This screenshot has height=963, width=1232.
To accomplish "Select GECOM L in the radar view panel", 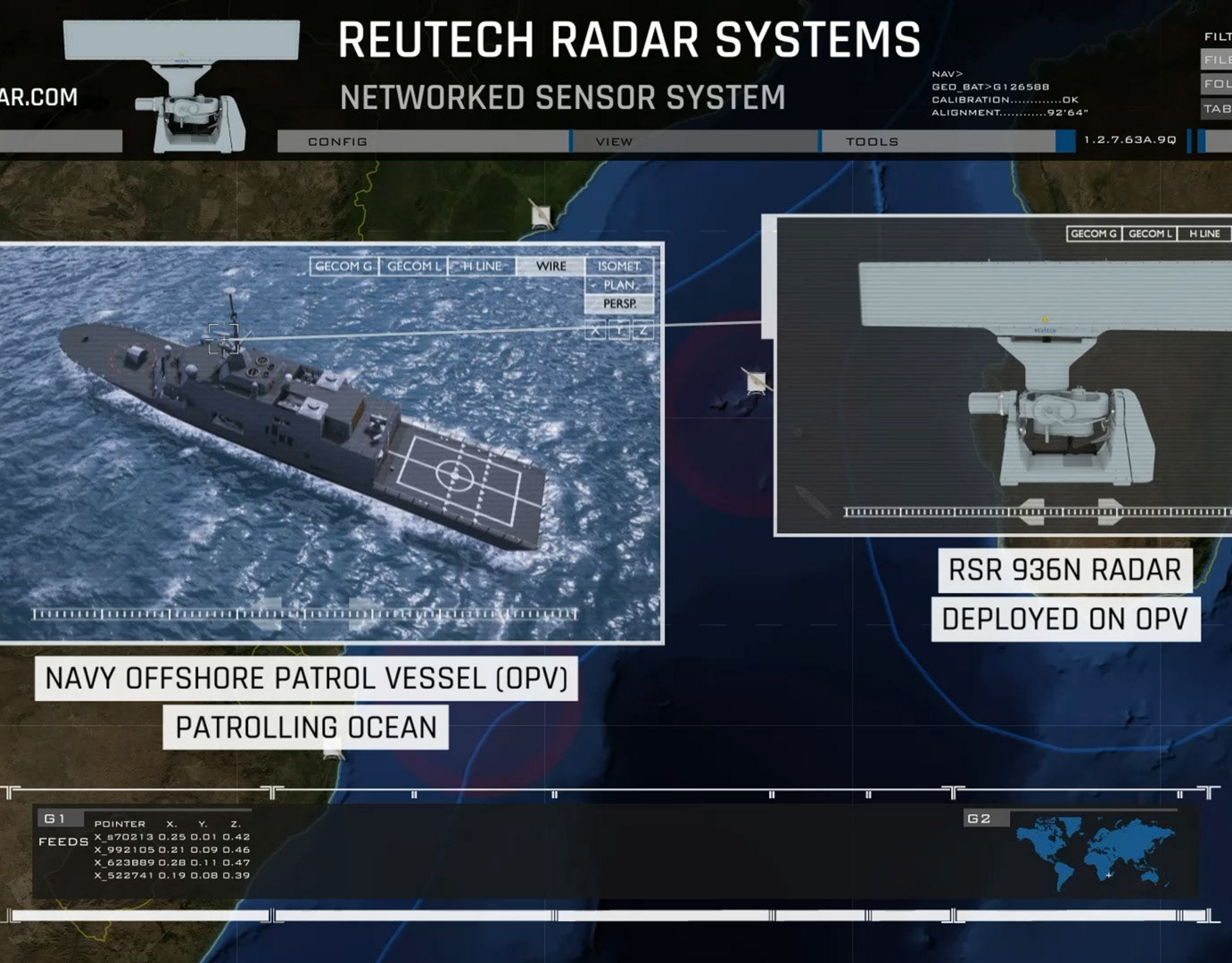I will (1149, 234).
